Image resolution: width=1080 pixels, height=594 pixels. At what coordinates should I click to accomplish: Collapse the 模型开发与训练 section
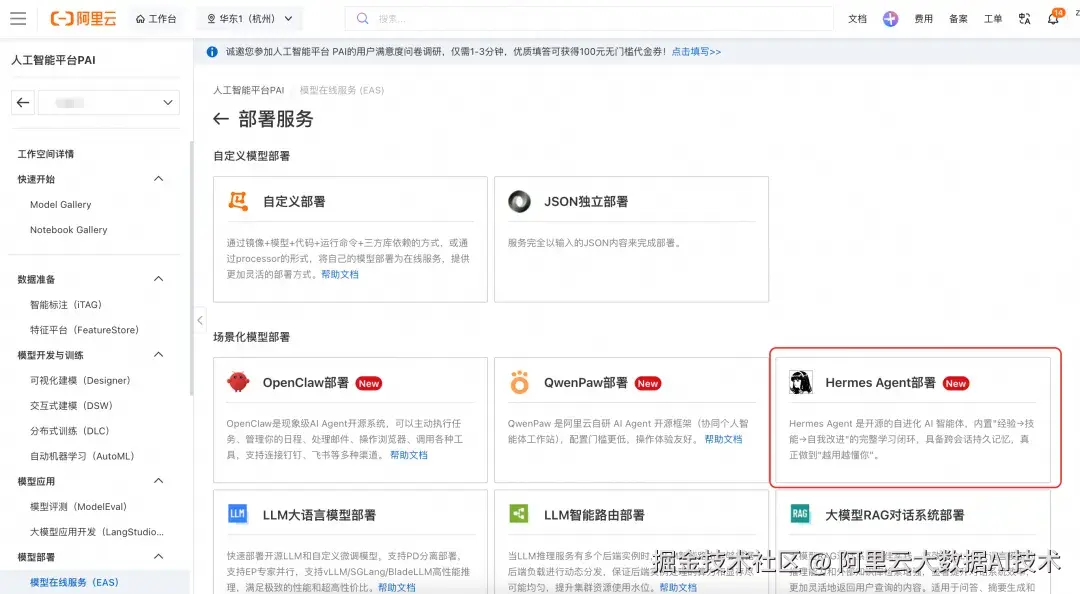[x=158, y=355]
